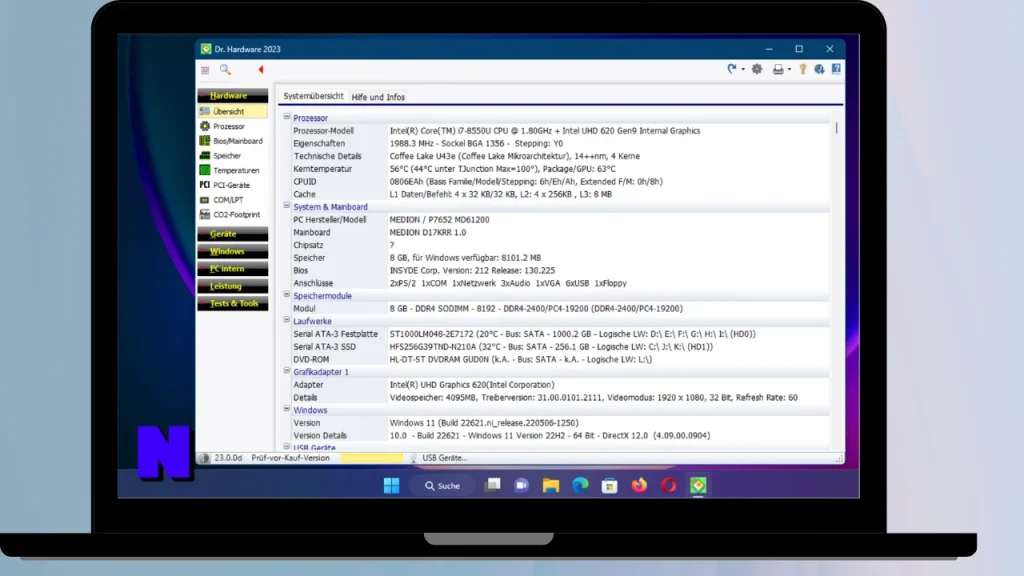Viewport: 1024px width, 576px height.
Task: Click the Serial ATA-3 SSD row
Action: point(560,347)
